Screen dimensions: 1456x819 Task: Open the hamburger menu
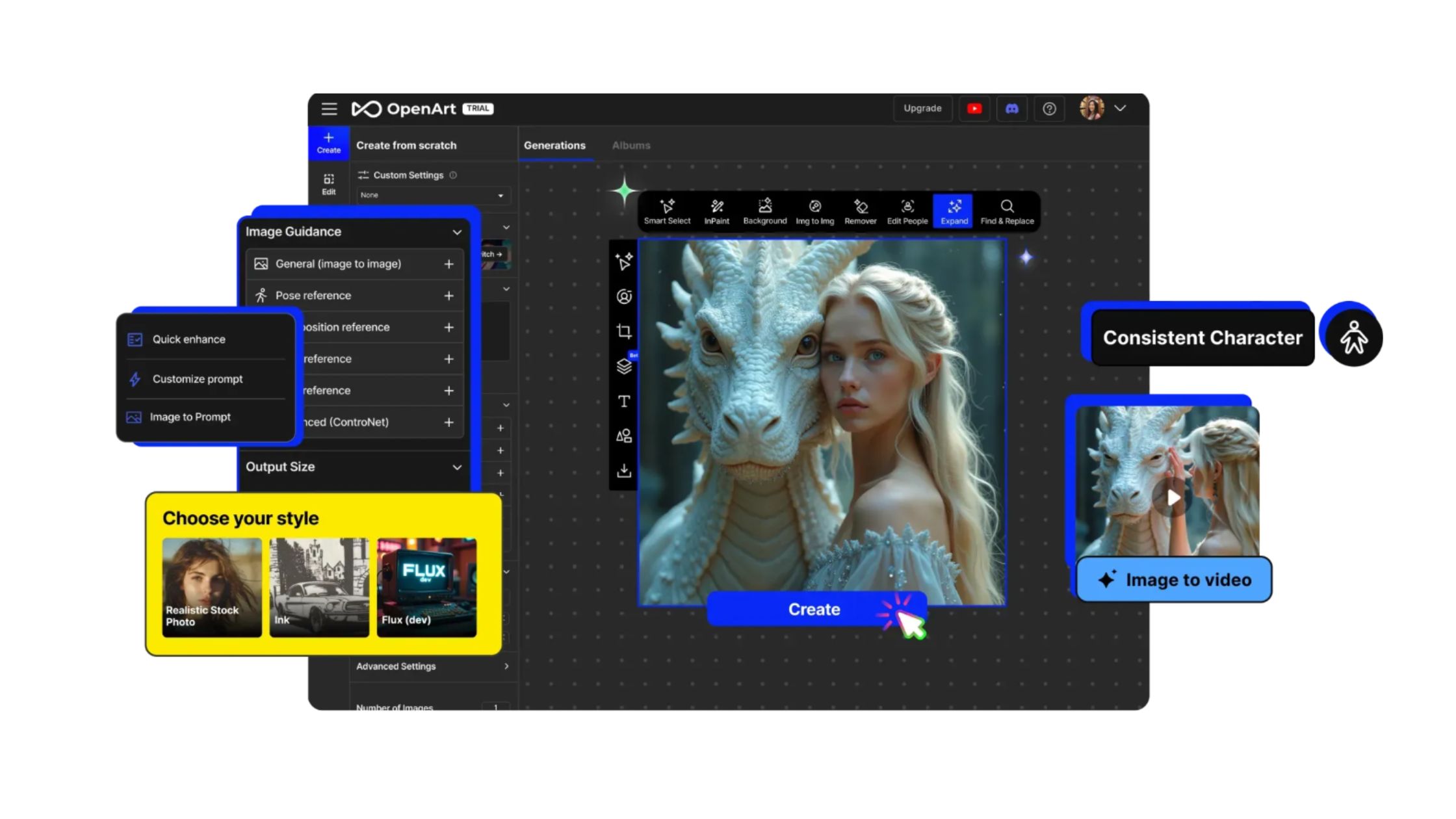(329, 109)
